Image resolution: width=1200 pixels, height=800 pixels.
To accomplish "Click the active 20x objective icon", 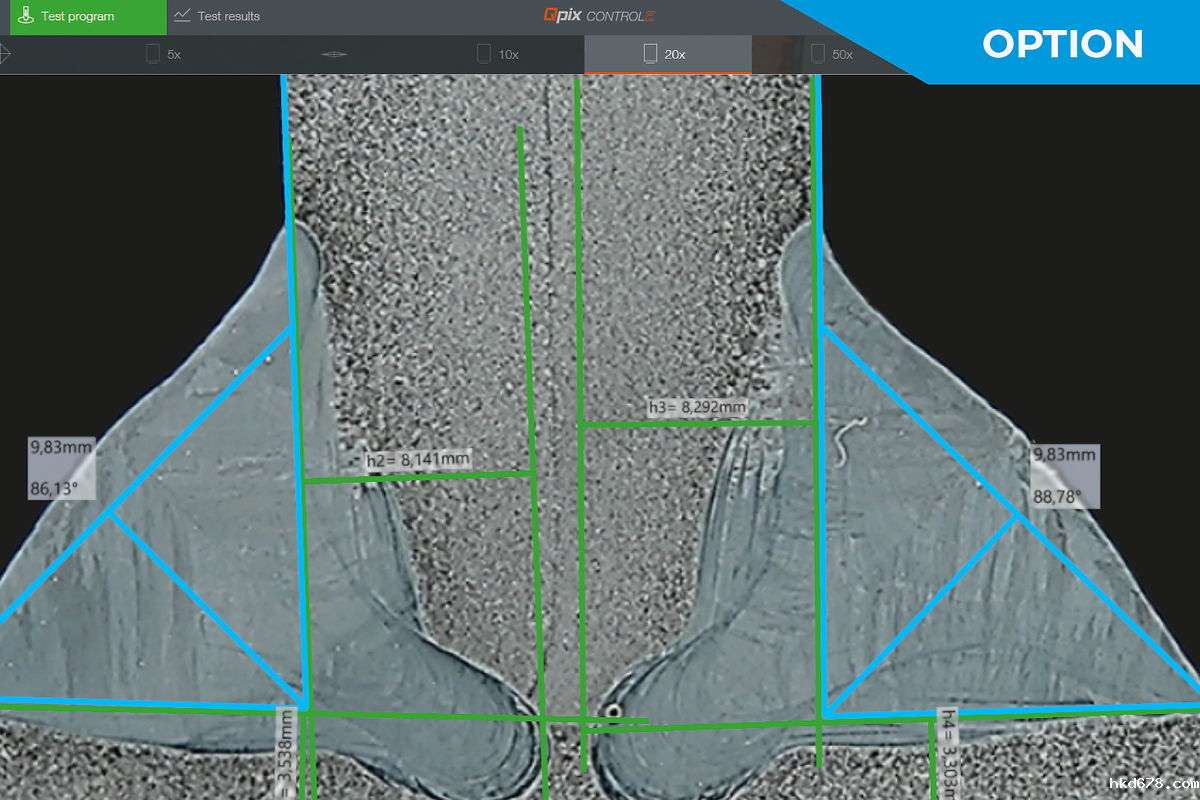I will coord(650,54).
